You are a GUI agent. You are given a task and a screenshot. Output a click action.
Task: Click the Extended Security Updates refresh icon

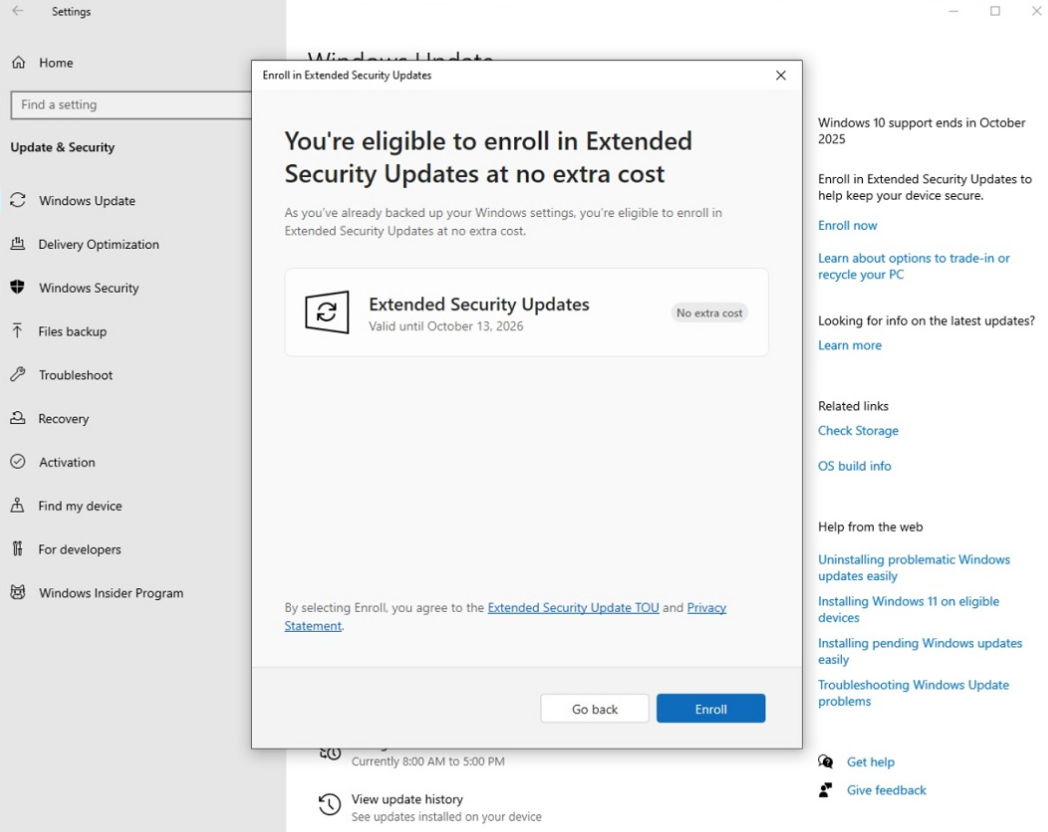tap(327, 313)
